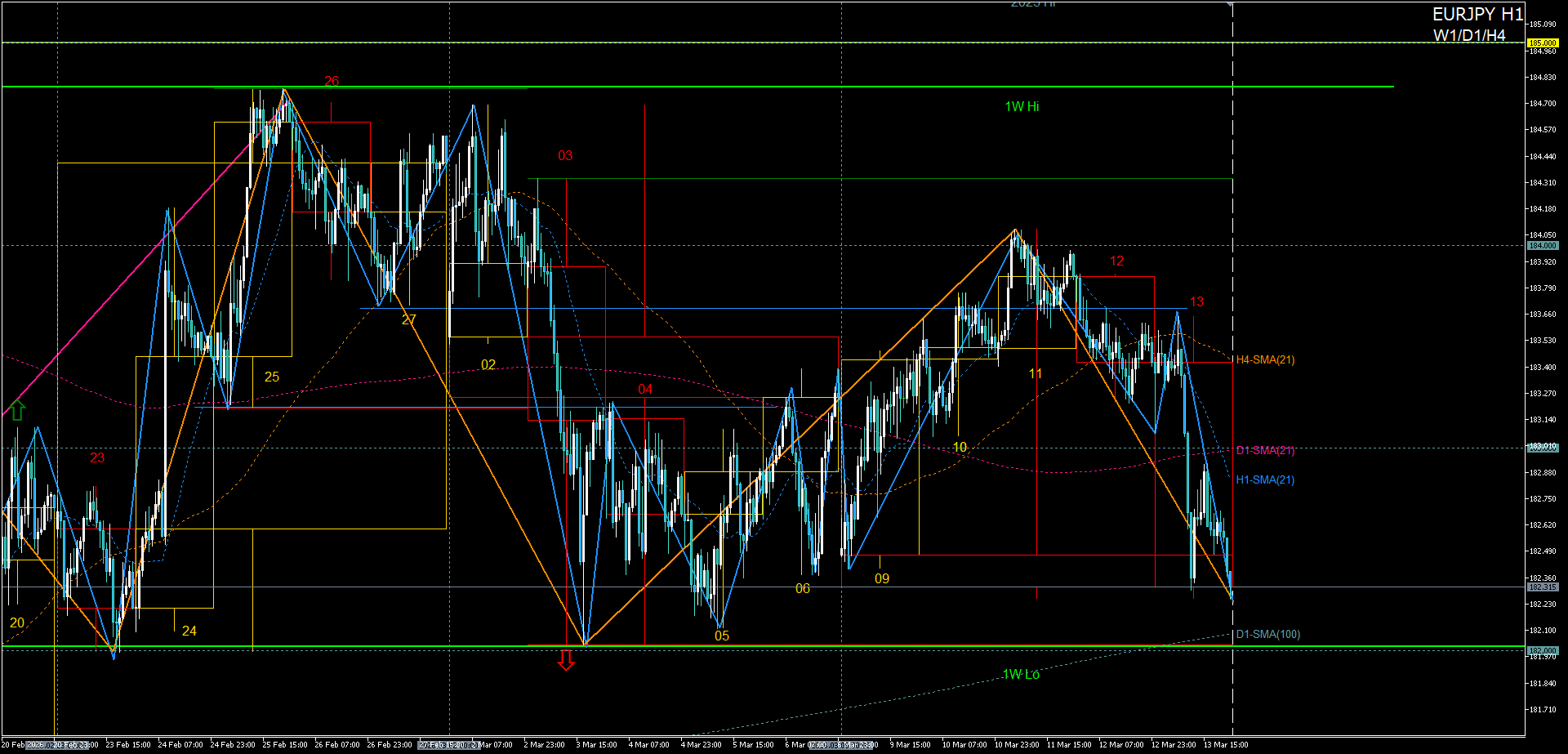The height and width of the screenshot is (754, 1568).
Task: Click the green up arrow marker
Action: (x=18, y=410)
